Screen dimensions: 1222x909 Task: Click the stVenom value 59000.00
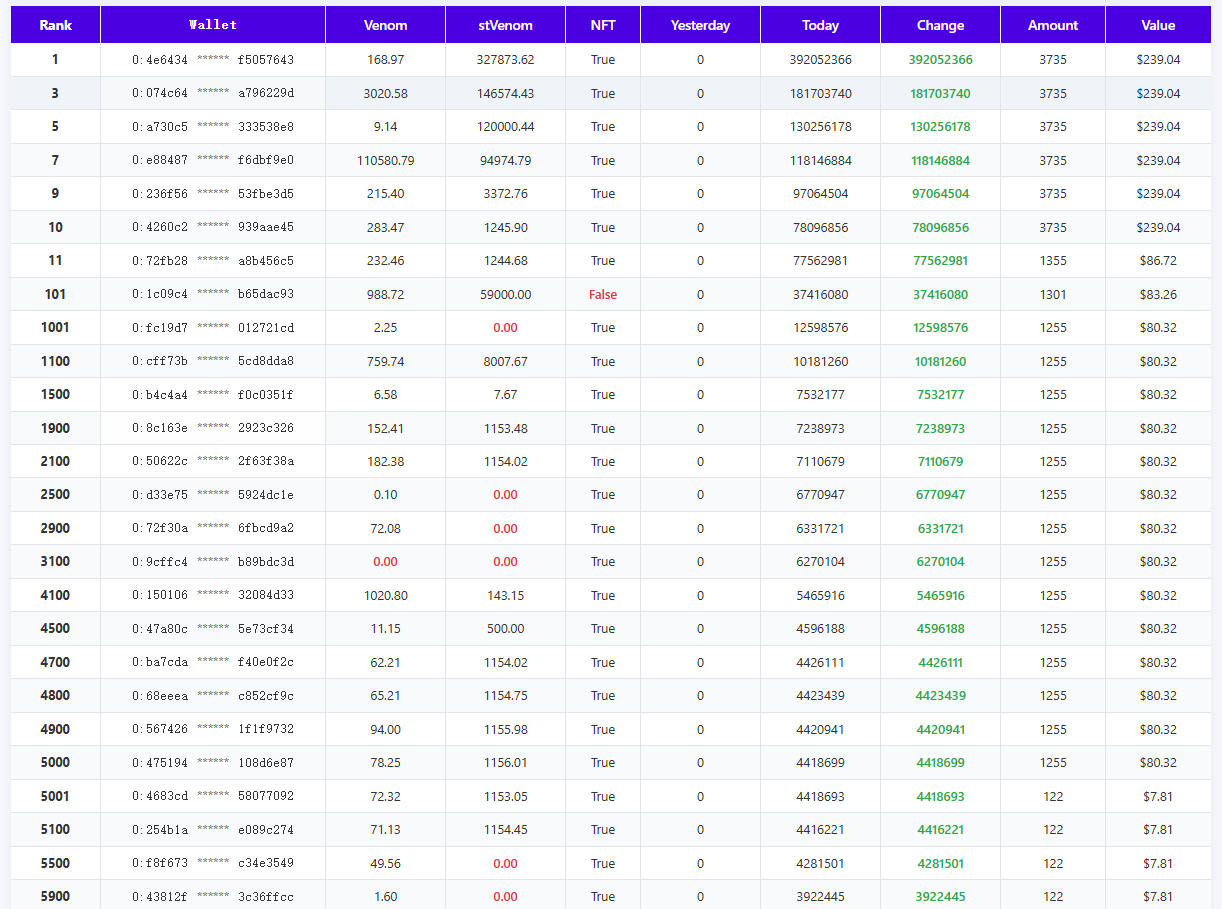point(505,295)
